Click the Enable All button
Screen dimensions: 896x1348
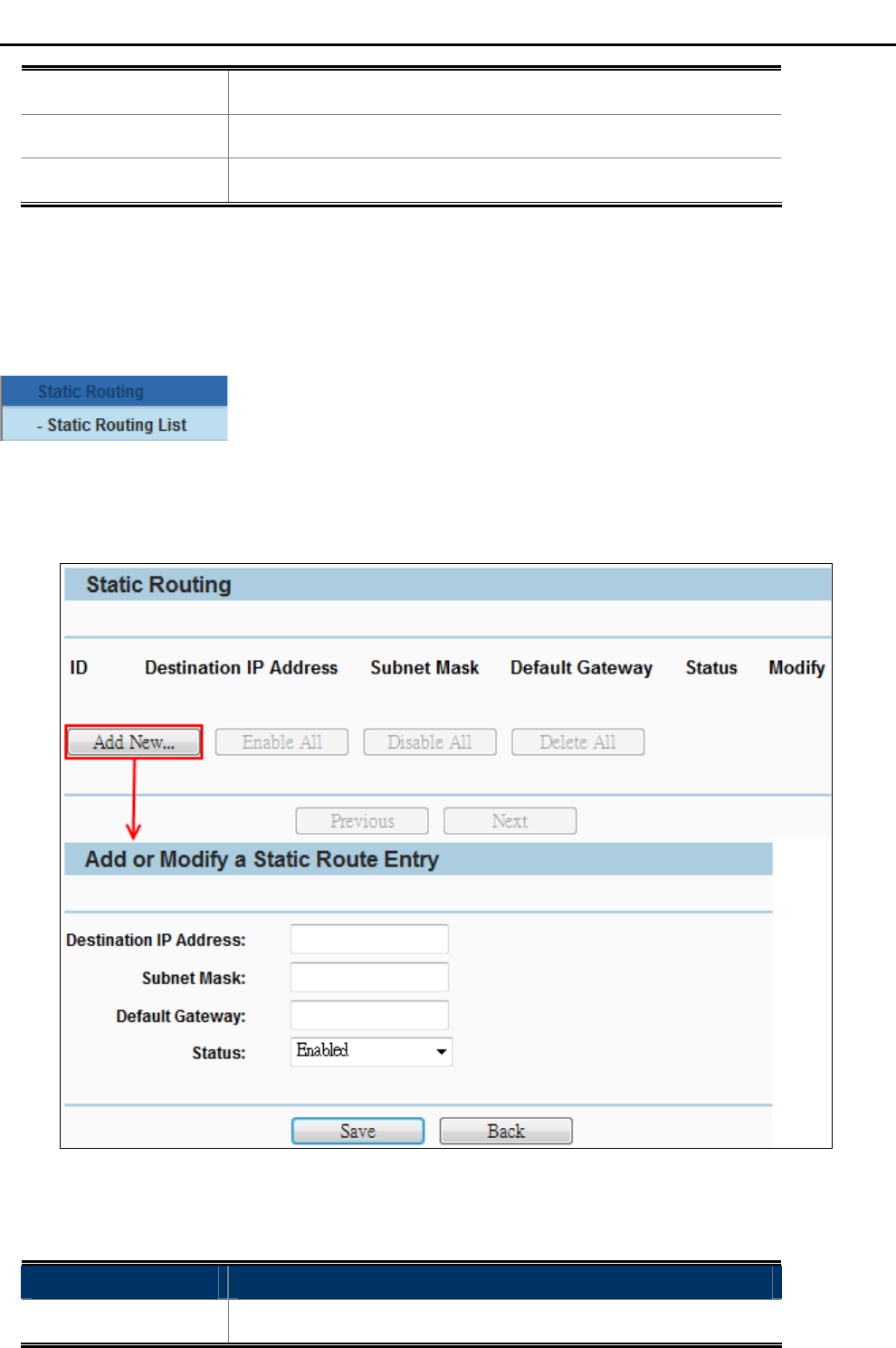281,742
